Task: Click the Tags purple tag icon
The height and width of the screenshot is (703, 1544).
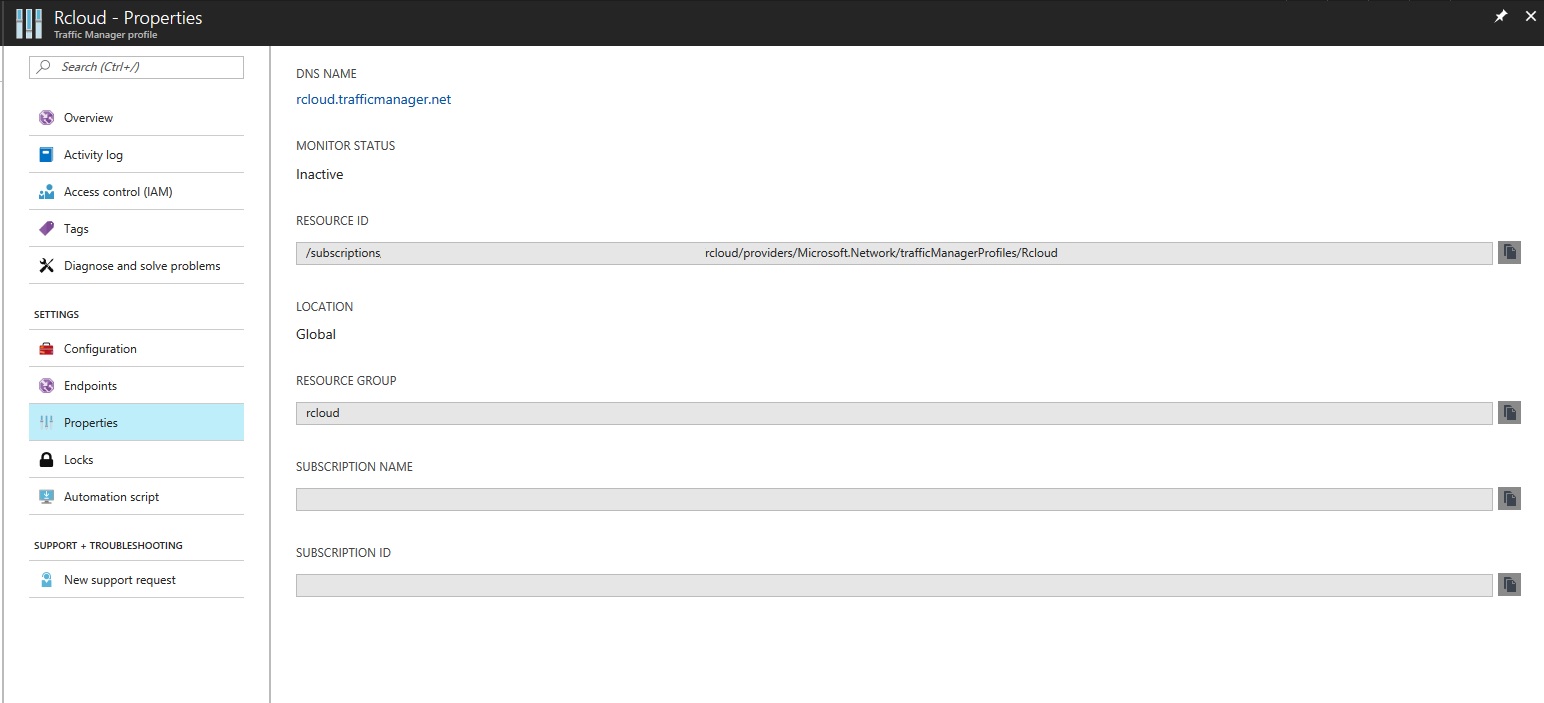Action: (x=46, y=229)
